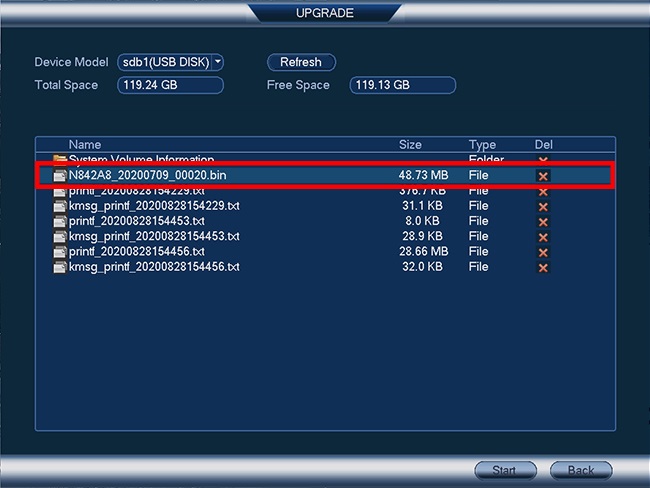Screen dimensions: 650x488
Task: Click the Type column header
Action: click(x=482, y=145)
